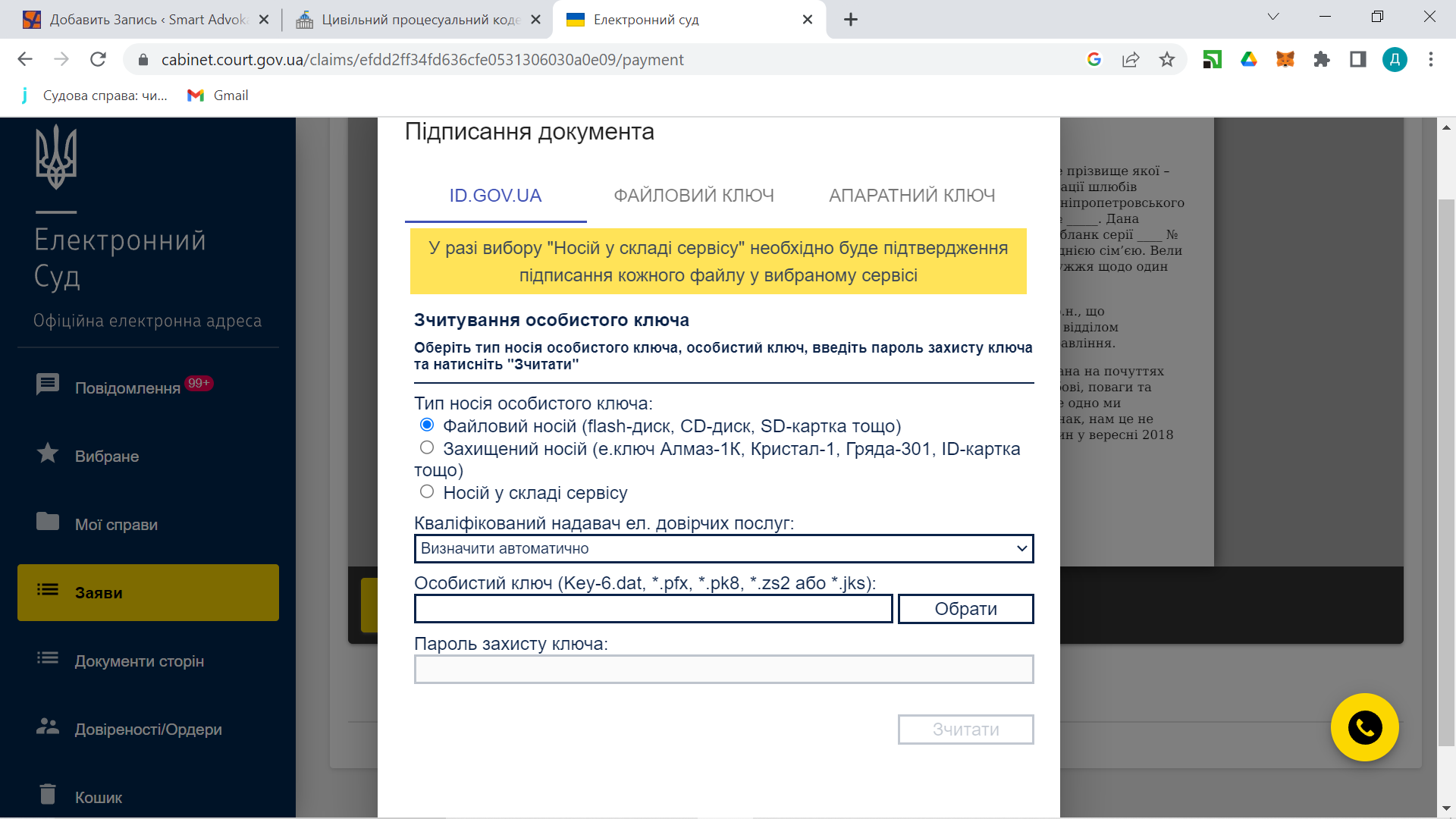This screenshot has width=1456, height=819.
Task: Click the Пароль захисту ключа field
Action: [x=723, y=669]
